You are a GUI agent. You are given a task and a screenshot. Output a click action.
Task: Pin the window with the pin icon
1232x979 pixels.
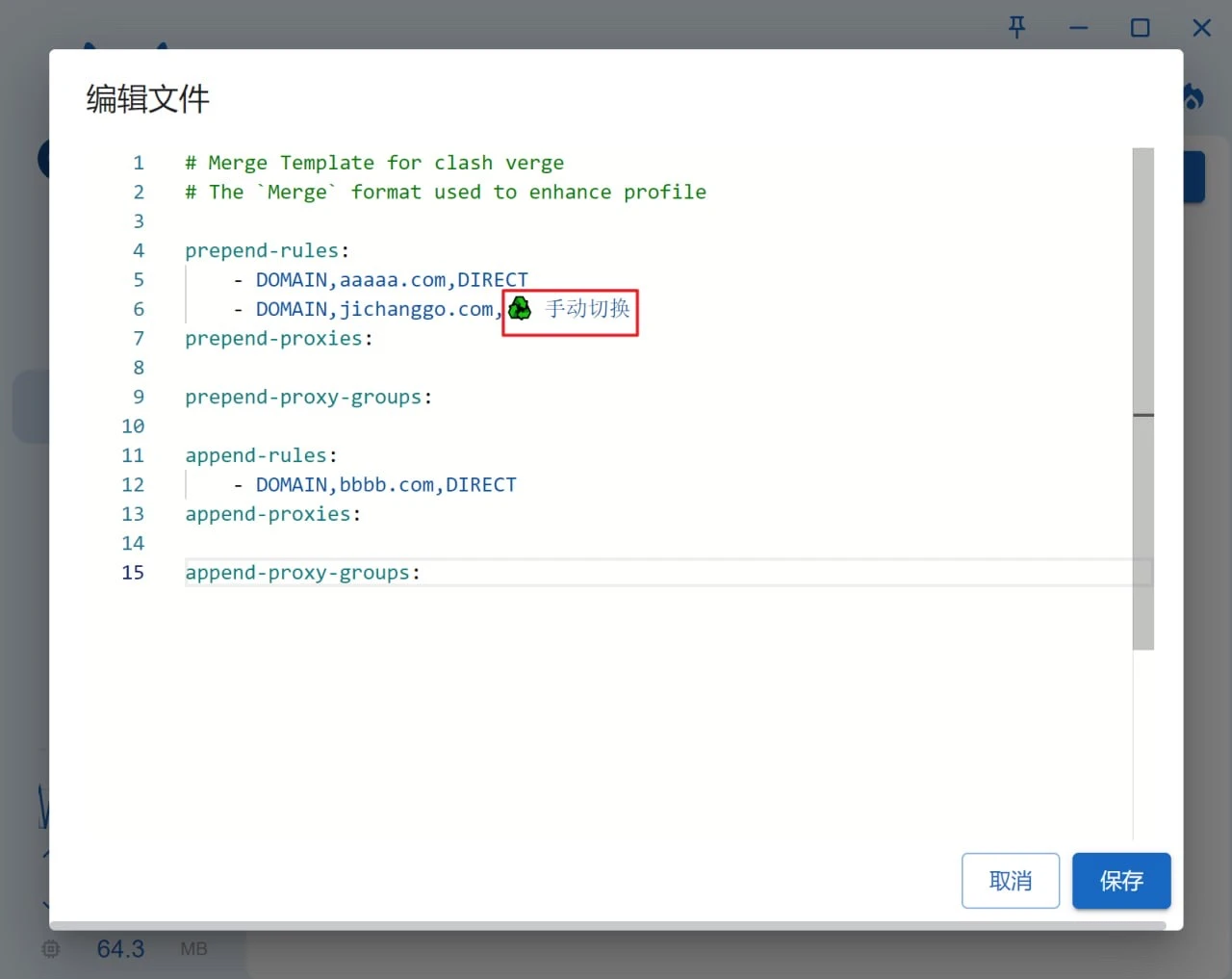(x=1016, y=27)
